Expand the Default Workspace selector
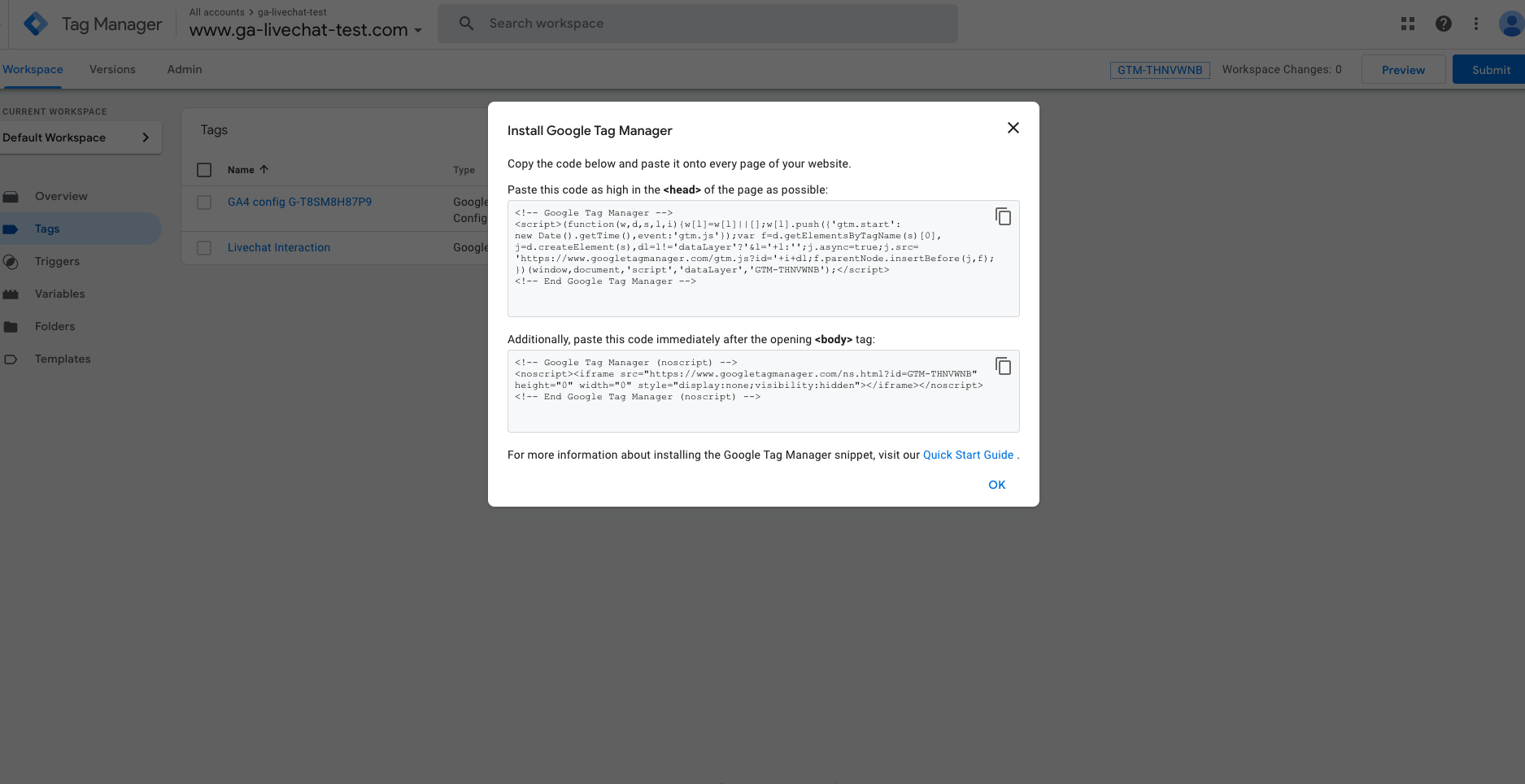 pos(79,137)
